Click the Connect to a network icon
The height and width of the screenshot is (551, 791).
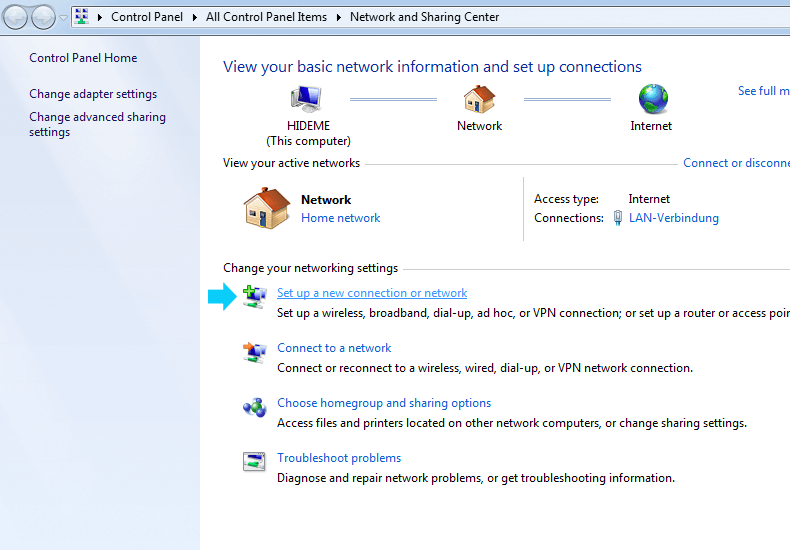(255, 352)
